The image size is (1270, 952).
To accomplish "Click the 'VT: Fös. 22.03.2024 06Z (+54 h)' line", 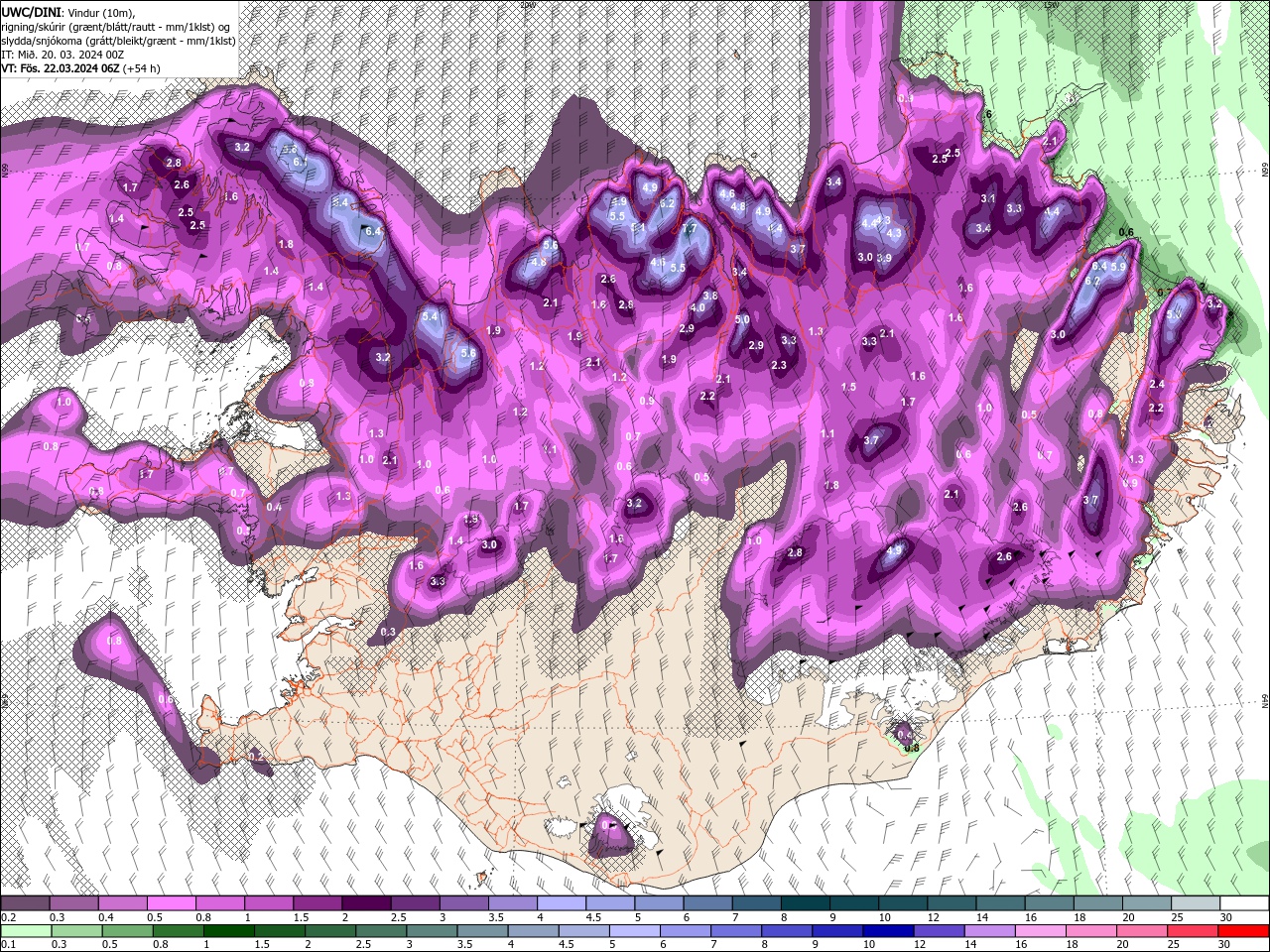I will [x=80, y=67].
